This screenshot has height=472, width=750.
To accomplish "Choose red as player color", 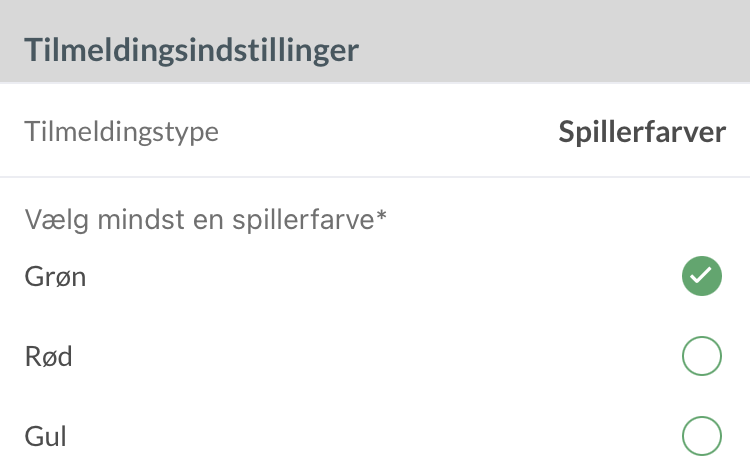I will [702, 356].
